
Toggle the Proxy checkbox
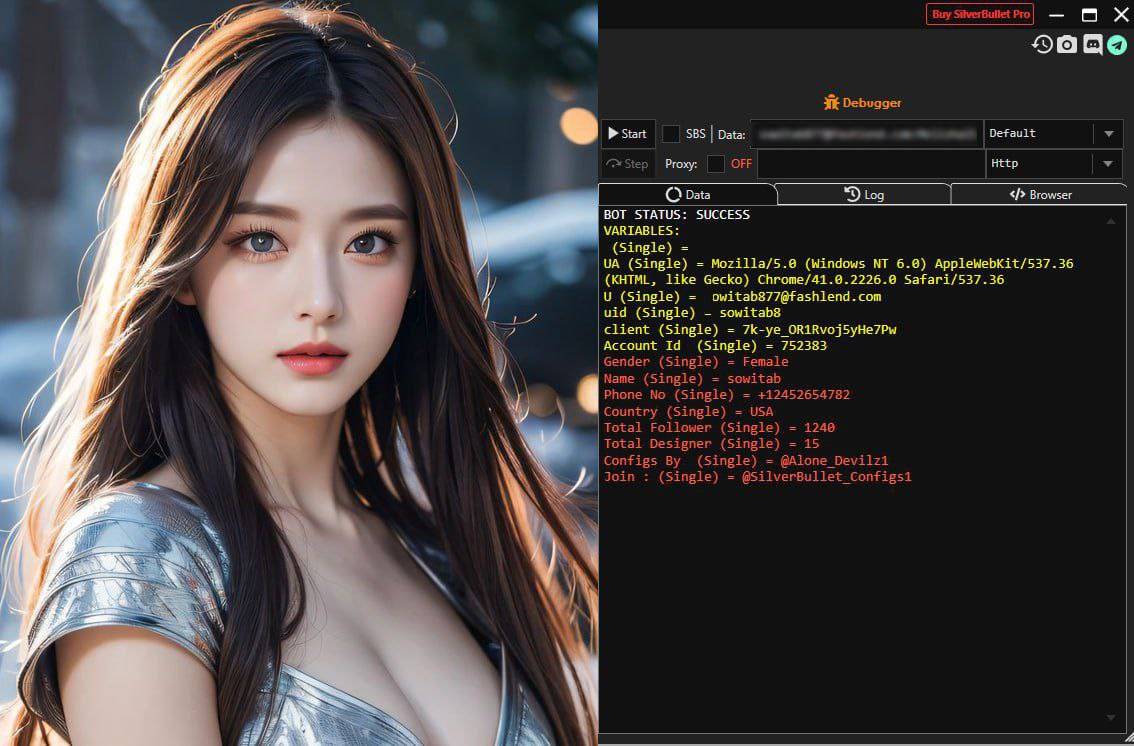pos(716,164)
